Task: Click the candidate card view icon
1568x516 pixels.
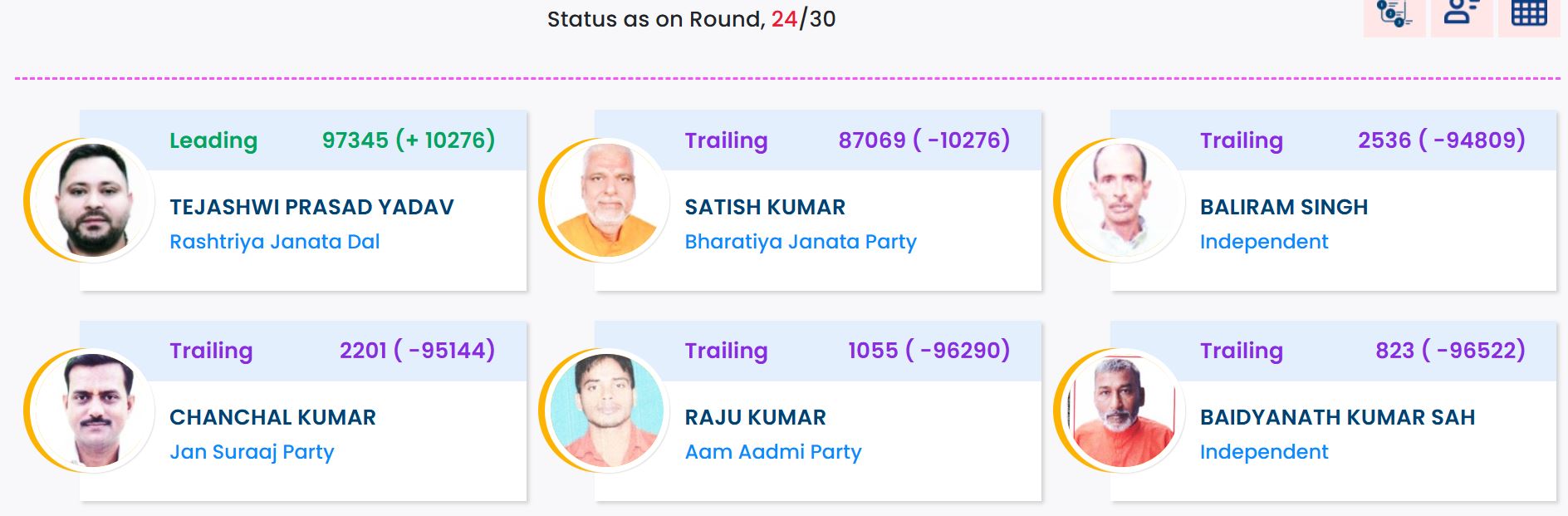Action: [1461, 14]
